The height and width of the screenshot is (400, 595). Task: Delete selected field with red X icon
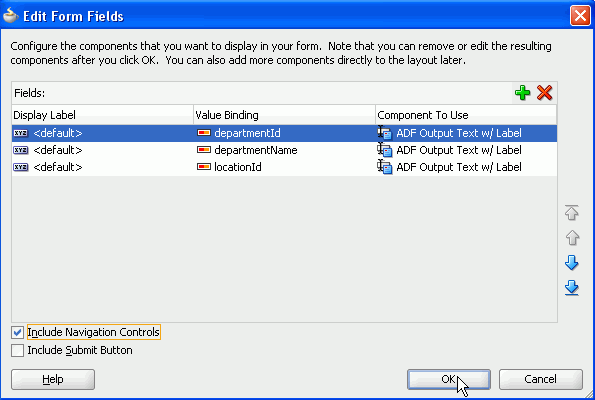pos(544,93)
